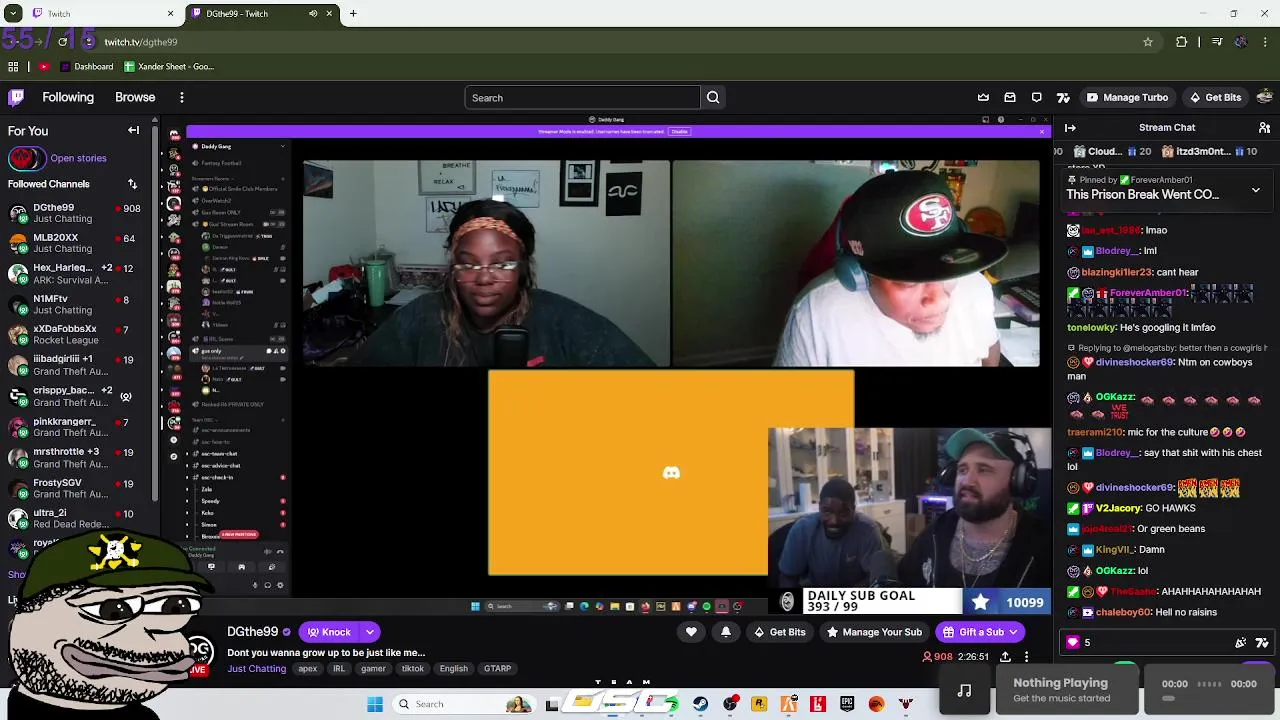Click the 7TV icon in top navigation
Image resolution: width=1280 pixels, height=720 pixels.
click(1063, 98)
